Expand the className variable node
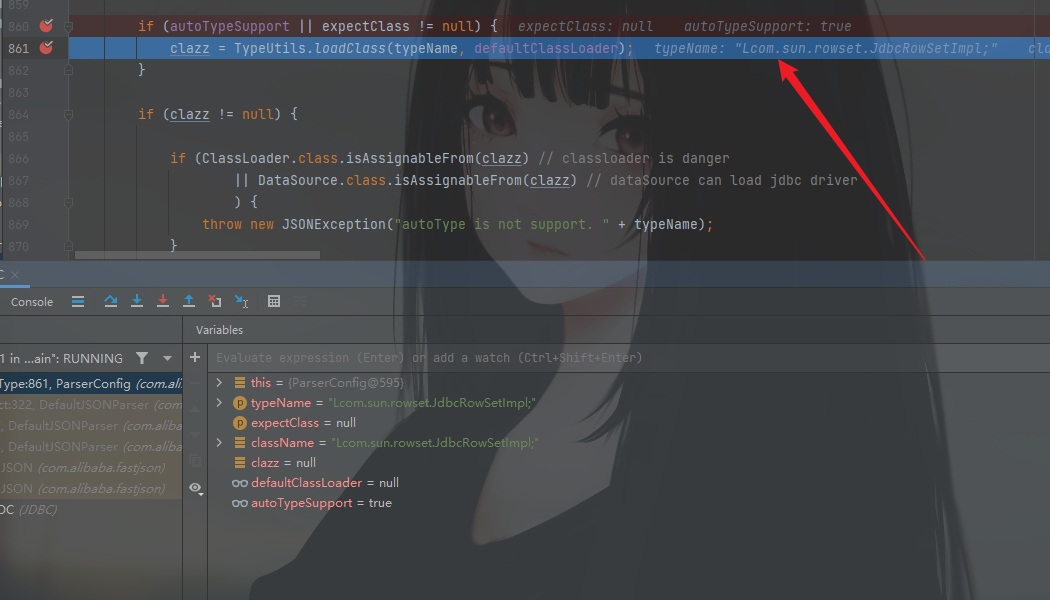Screen dimensions: 1050x600 [219, 443]
